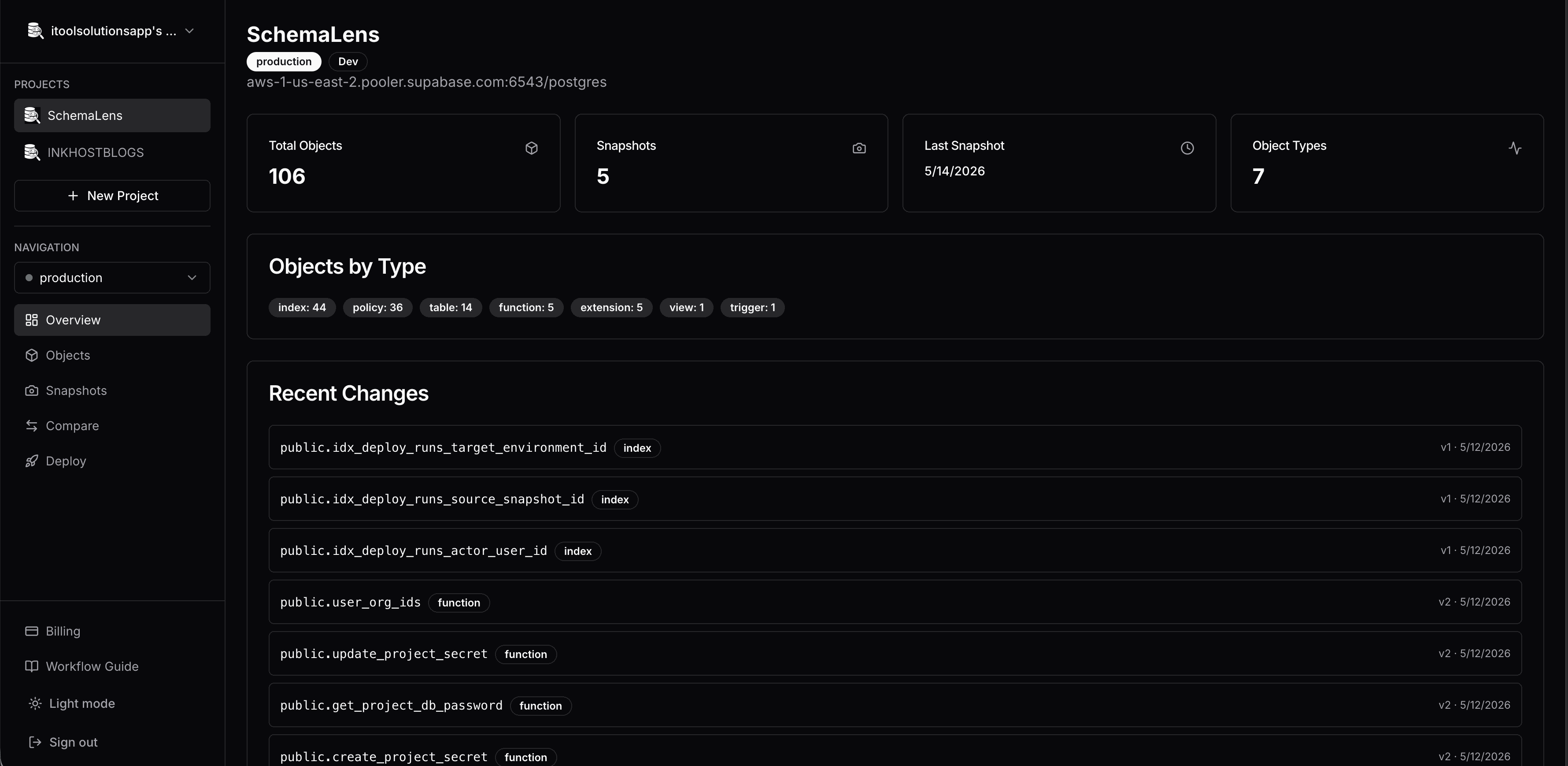Viewport: 1568px width, 766px height.
Task: Click the trigger: 1 type chip
Action: point(752,308)
